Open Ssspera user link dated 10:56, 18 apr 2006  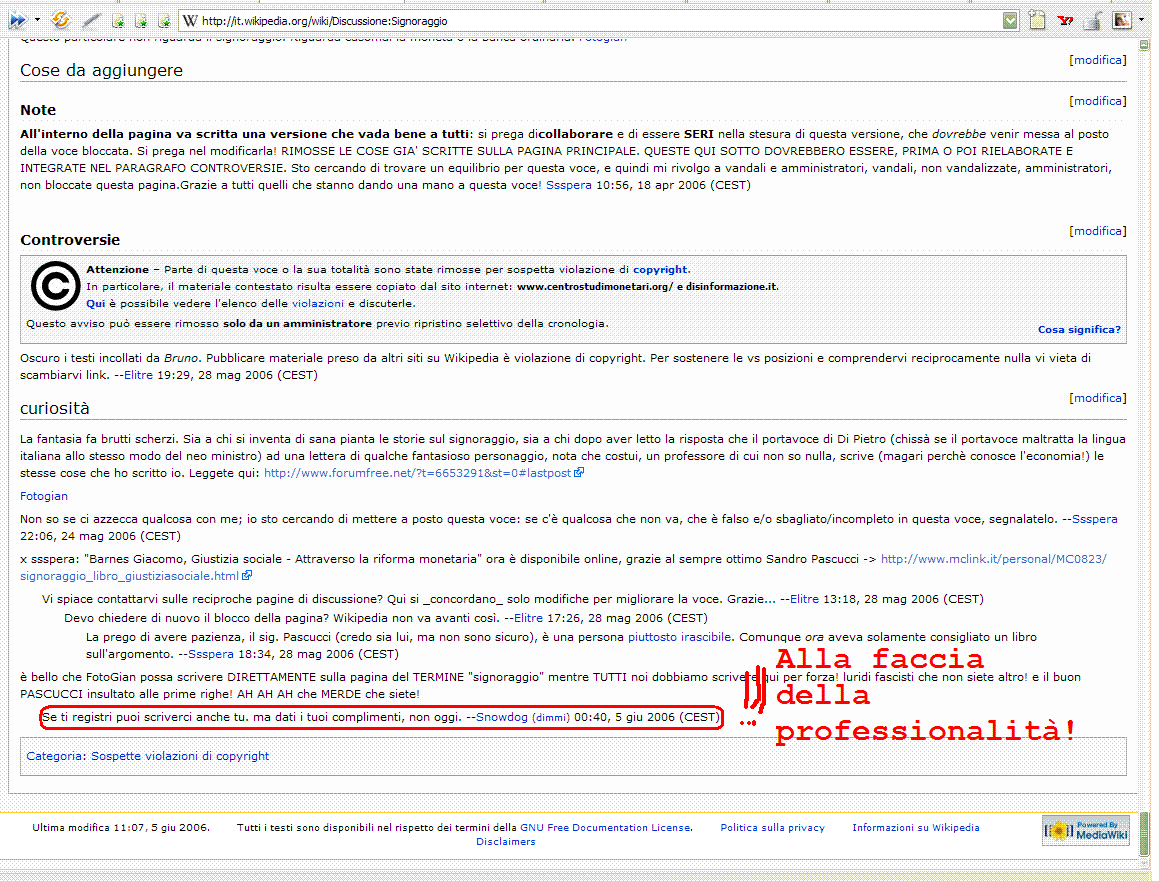(568, 185)
